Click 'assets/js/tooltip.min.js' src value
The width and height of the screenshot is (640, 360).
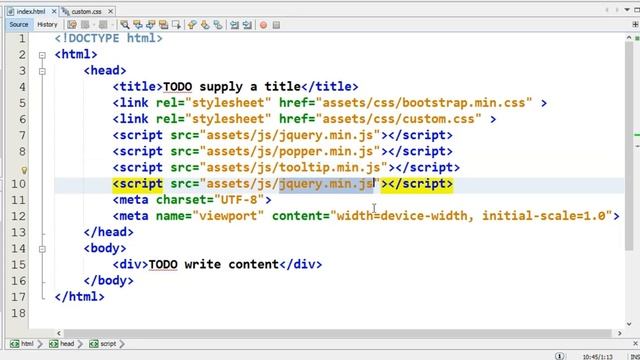tap(293, 168)
